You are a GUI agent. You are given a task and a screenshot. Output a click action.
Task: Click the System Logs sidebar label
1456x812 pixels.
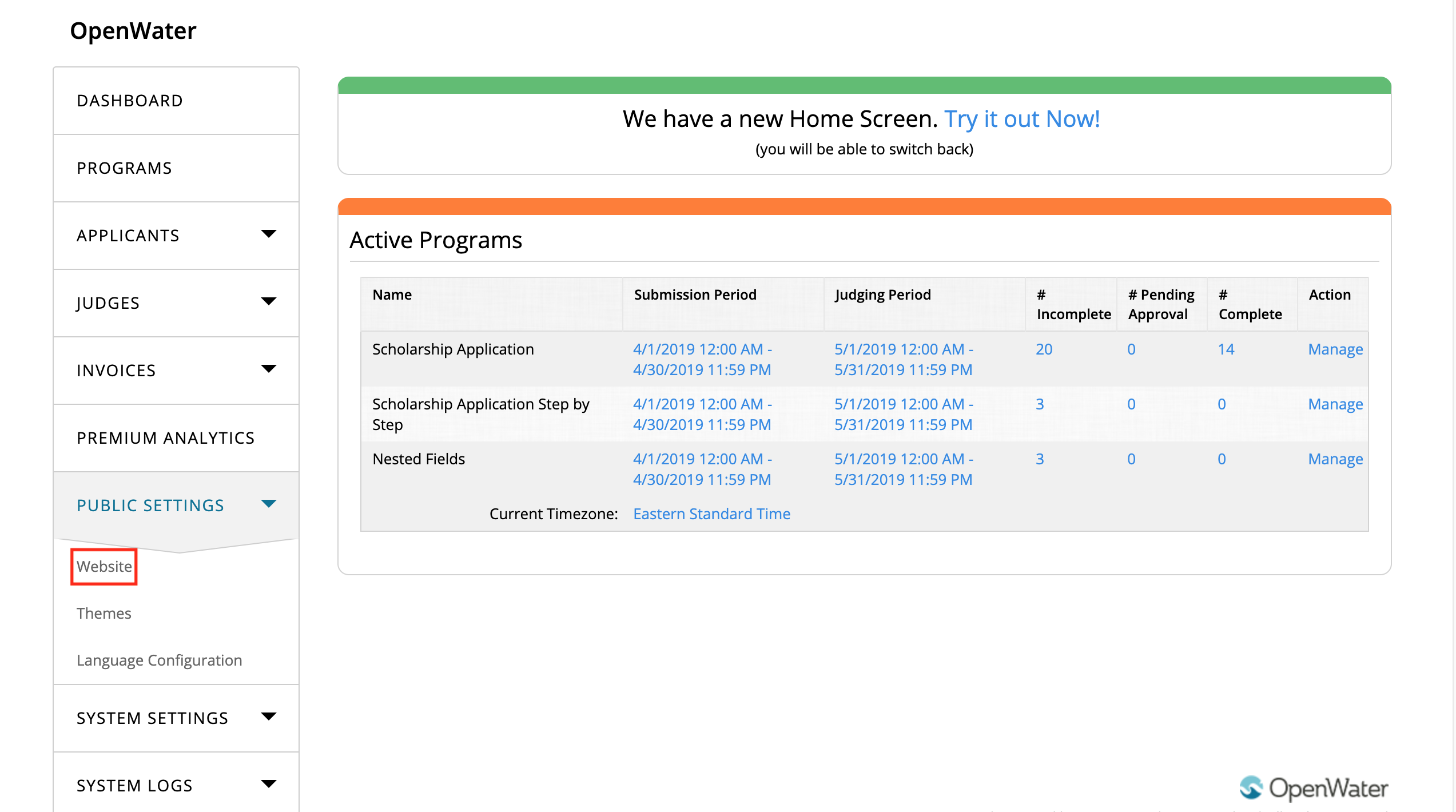pyautogui.click(x=134, y=786)
